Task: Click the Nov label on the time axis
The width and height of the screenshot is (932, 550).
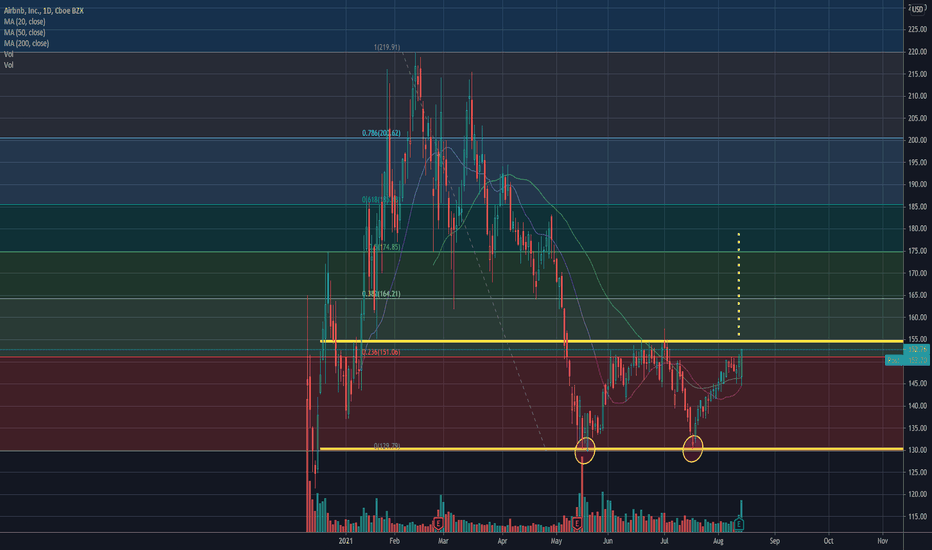Action: [x=883, y=541]
